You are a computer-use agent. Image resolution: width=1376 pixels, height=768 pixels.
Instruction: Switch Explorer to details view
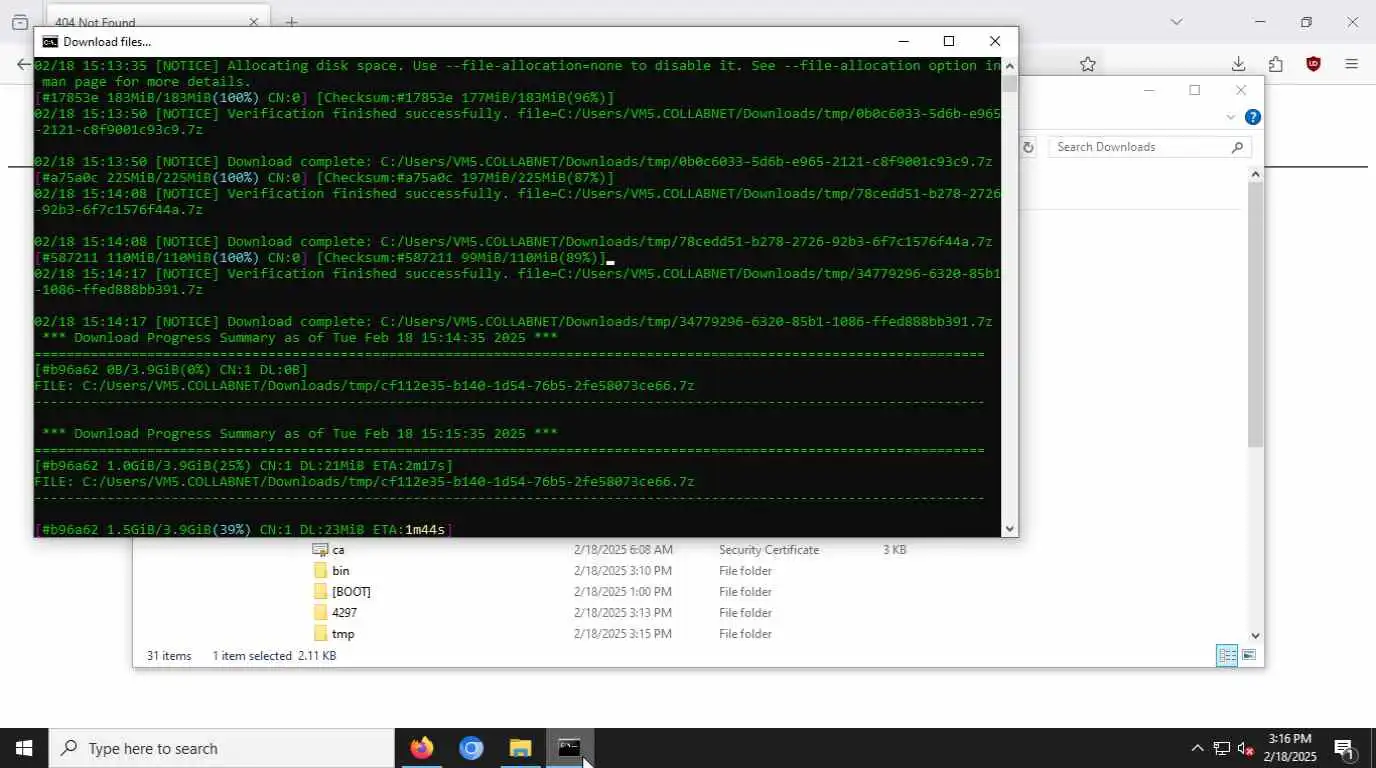point(1226,656)
